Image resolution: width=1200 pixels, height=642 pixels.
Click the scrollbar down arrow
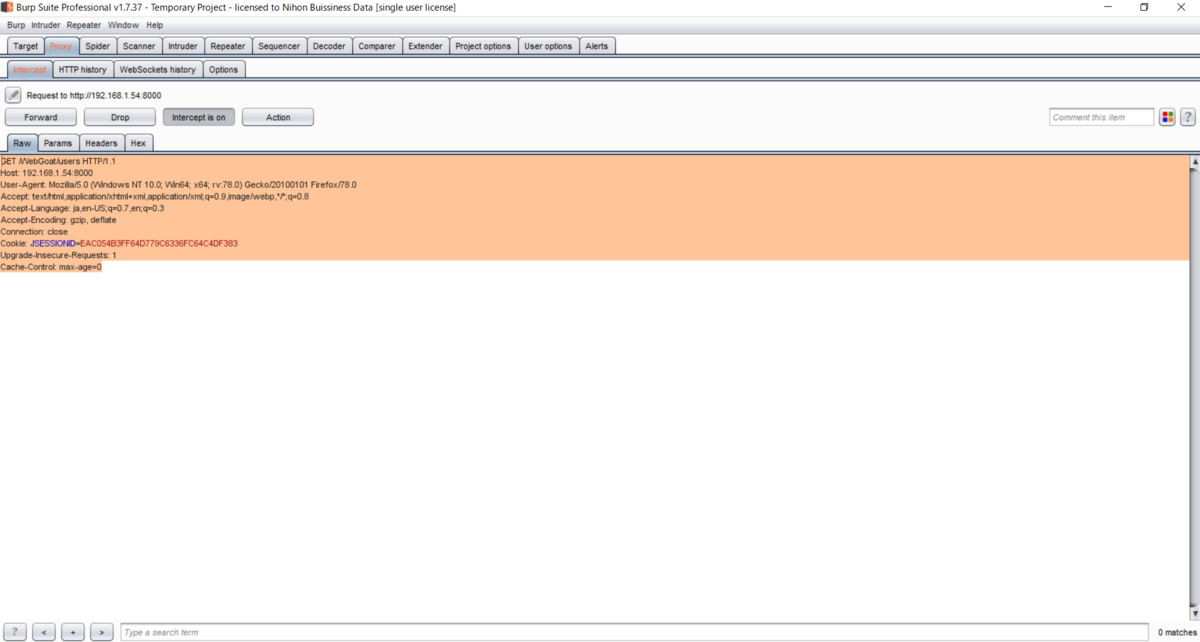pyautogui.click(x=1194, y=613)
